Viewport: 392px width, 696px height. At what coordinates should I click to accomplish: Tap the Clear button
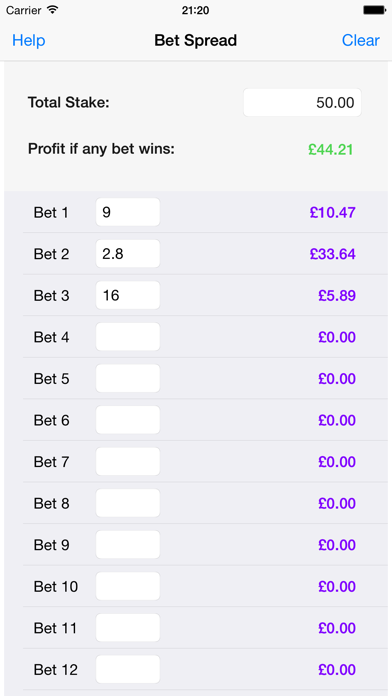(360, 40)
